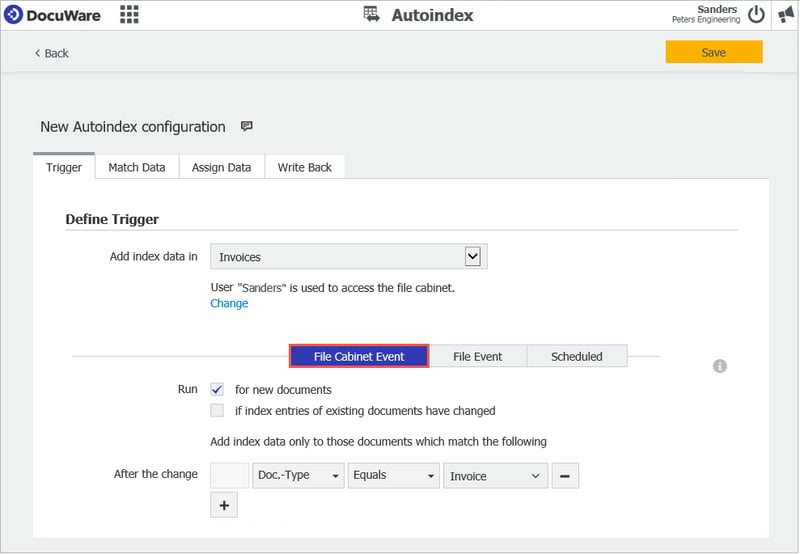Switch to the Match Data tab
This screenshot has height=554, width=800.
[137, 167]
